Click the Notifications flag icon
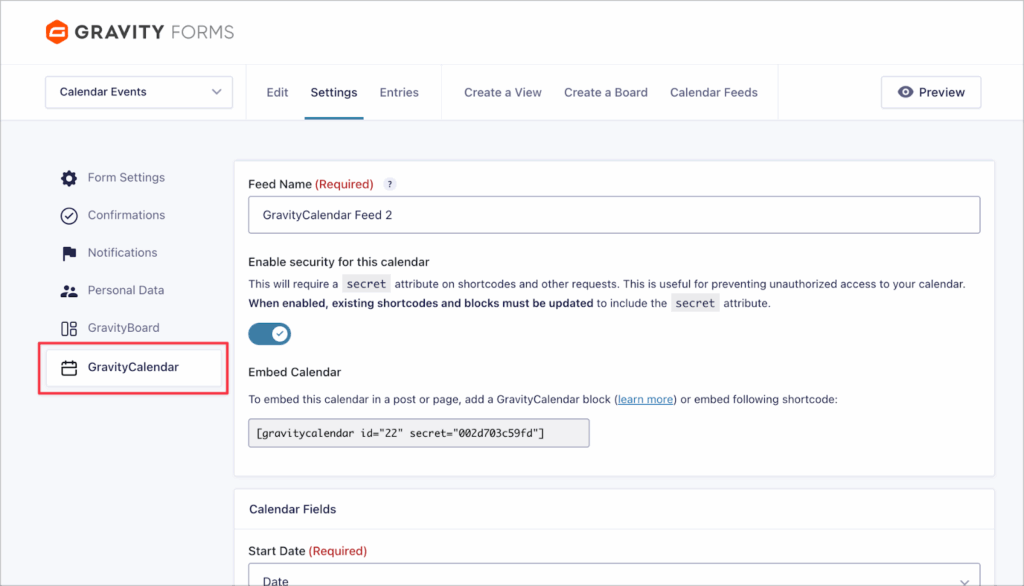Screen dimensions: 1024x586 pos(69,253)
